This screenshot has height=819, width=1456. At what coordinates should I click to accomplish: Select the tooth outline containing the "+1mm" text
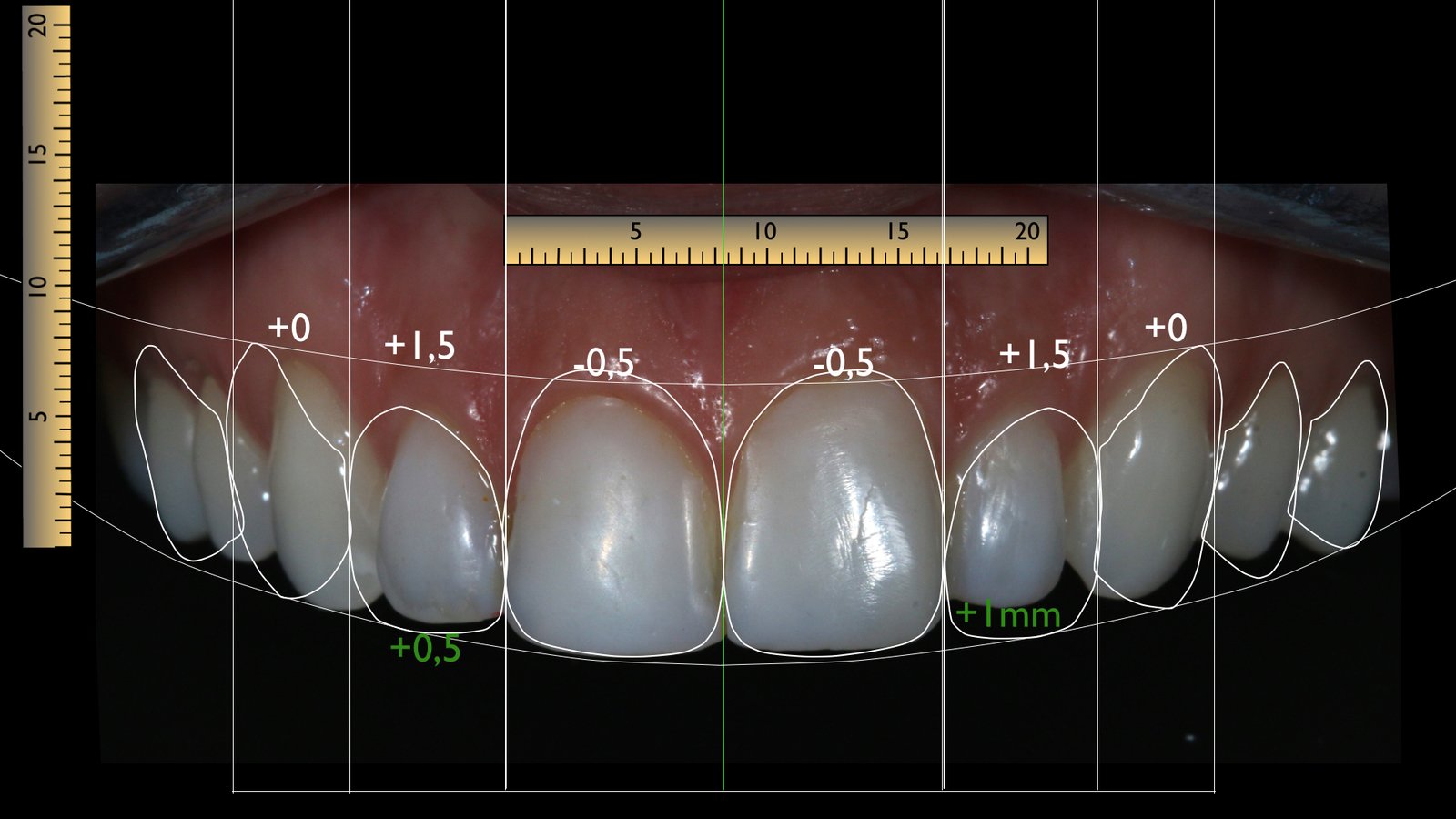point(1022,522)
